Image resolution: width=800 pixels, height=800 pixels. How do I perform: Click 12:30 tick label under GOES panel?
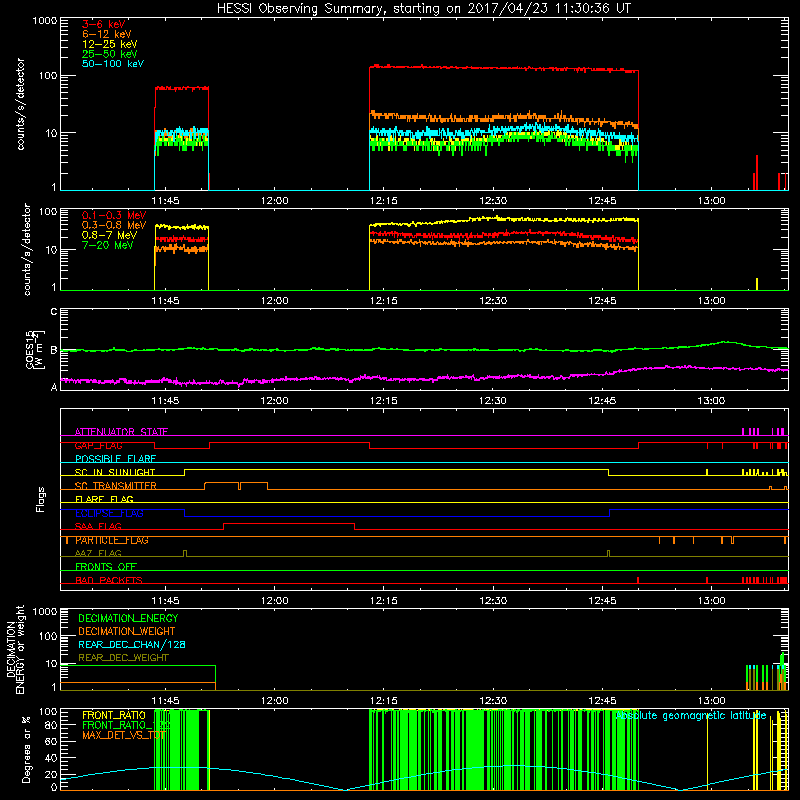click(493, 401)
